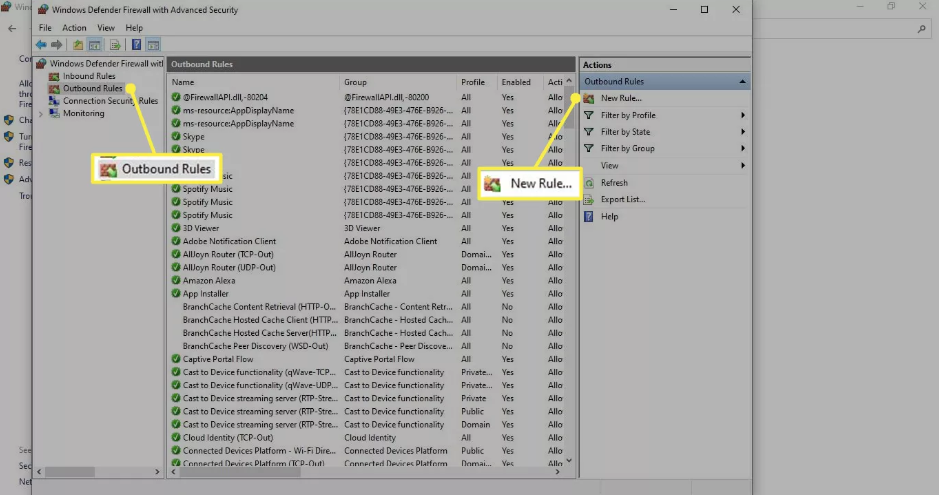The width and height of the screenshot is (939, 495).
Task: Click the green check icon beside 3D Viewer
Action: (x=175, y=228)
